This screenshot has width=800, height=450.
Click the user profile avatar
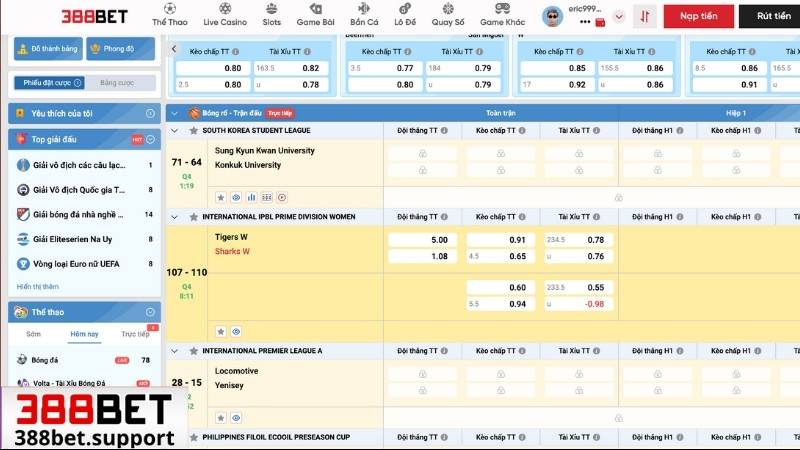(552, 17)
